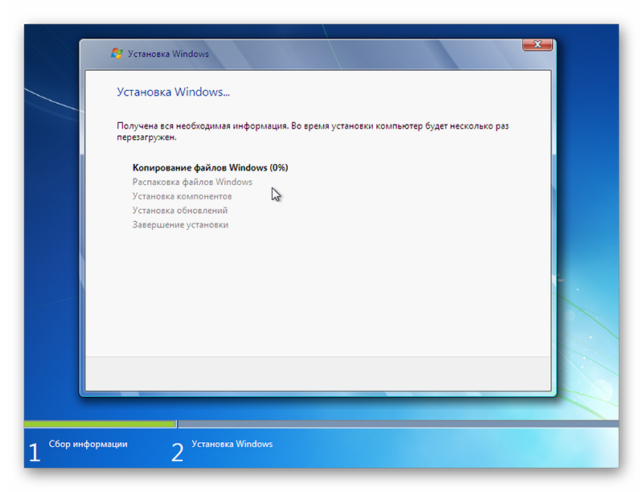Select 'Установка обновлений' step
Viewport: 643px width, 492px height.
(x=180, y=210)
